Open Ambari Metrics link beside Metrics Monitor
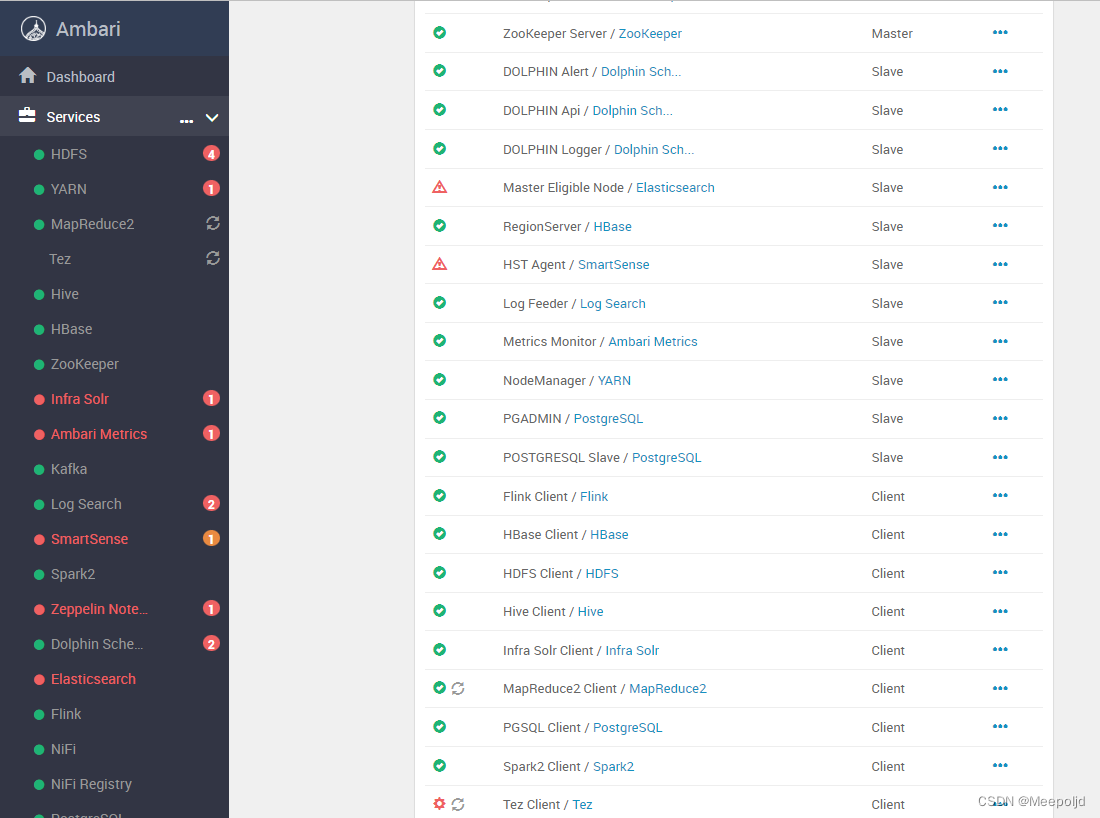 (652, 342)
